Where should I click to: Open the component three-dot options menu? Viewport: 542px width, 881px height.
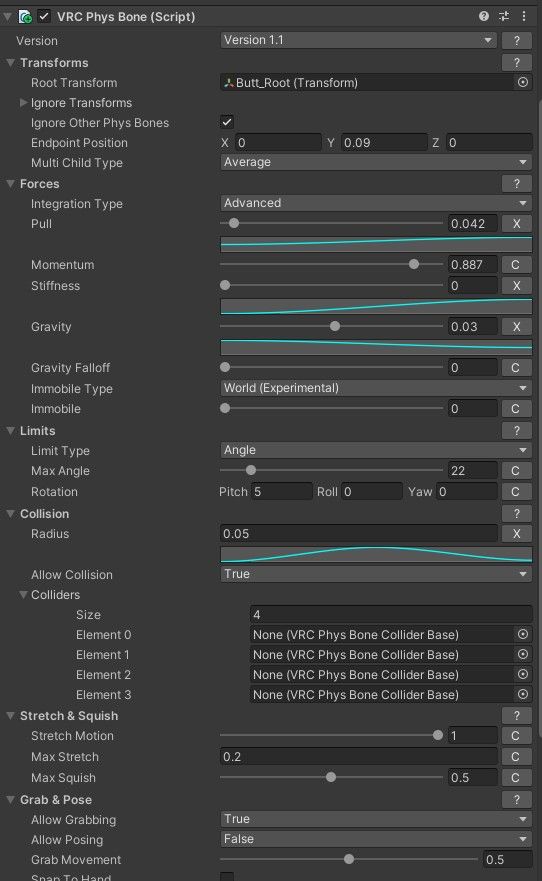point(523,16)
